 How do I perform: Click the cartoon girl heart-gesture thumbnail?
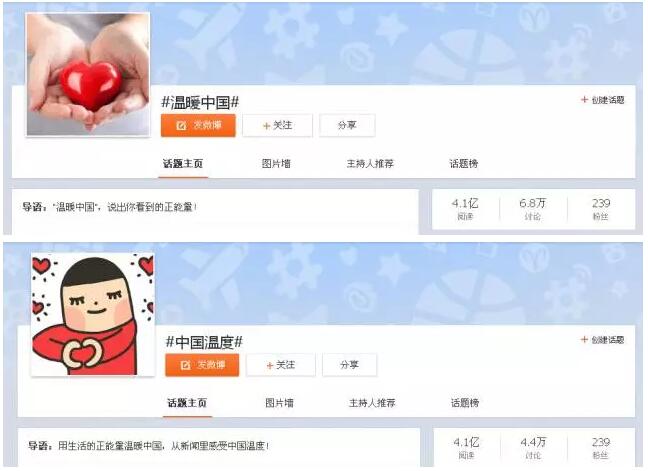[x=93, y=314]
